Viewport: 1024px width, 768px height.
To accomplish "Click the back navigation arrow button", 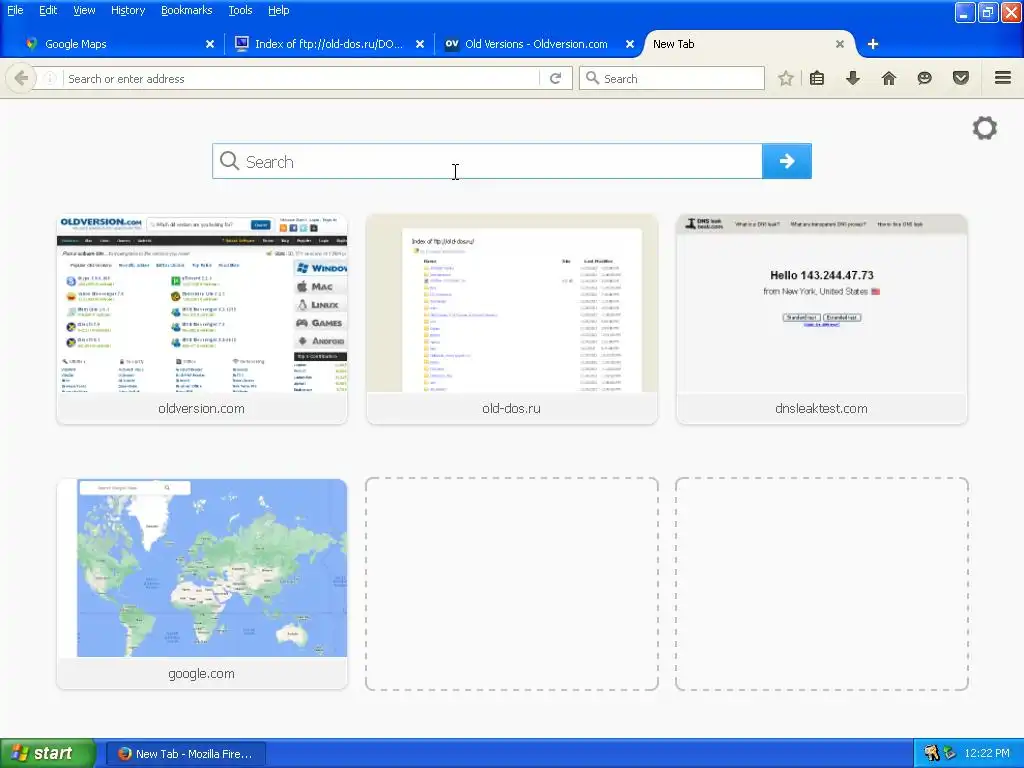I will pyautogui.click(x=21, y=78).
